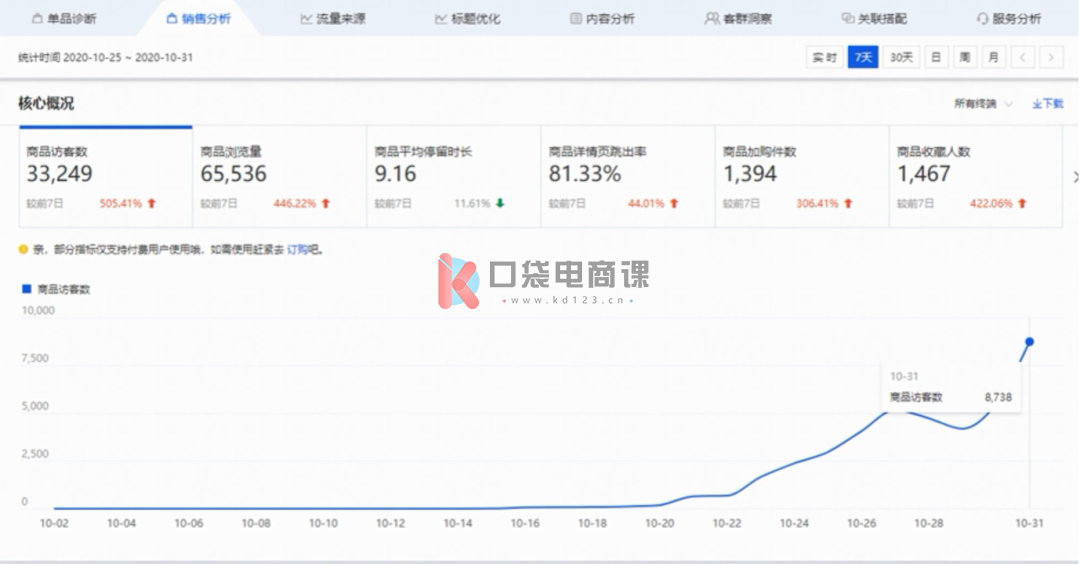
Task: Open the 单品诊断 tab
Action: 64,19
